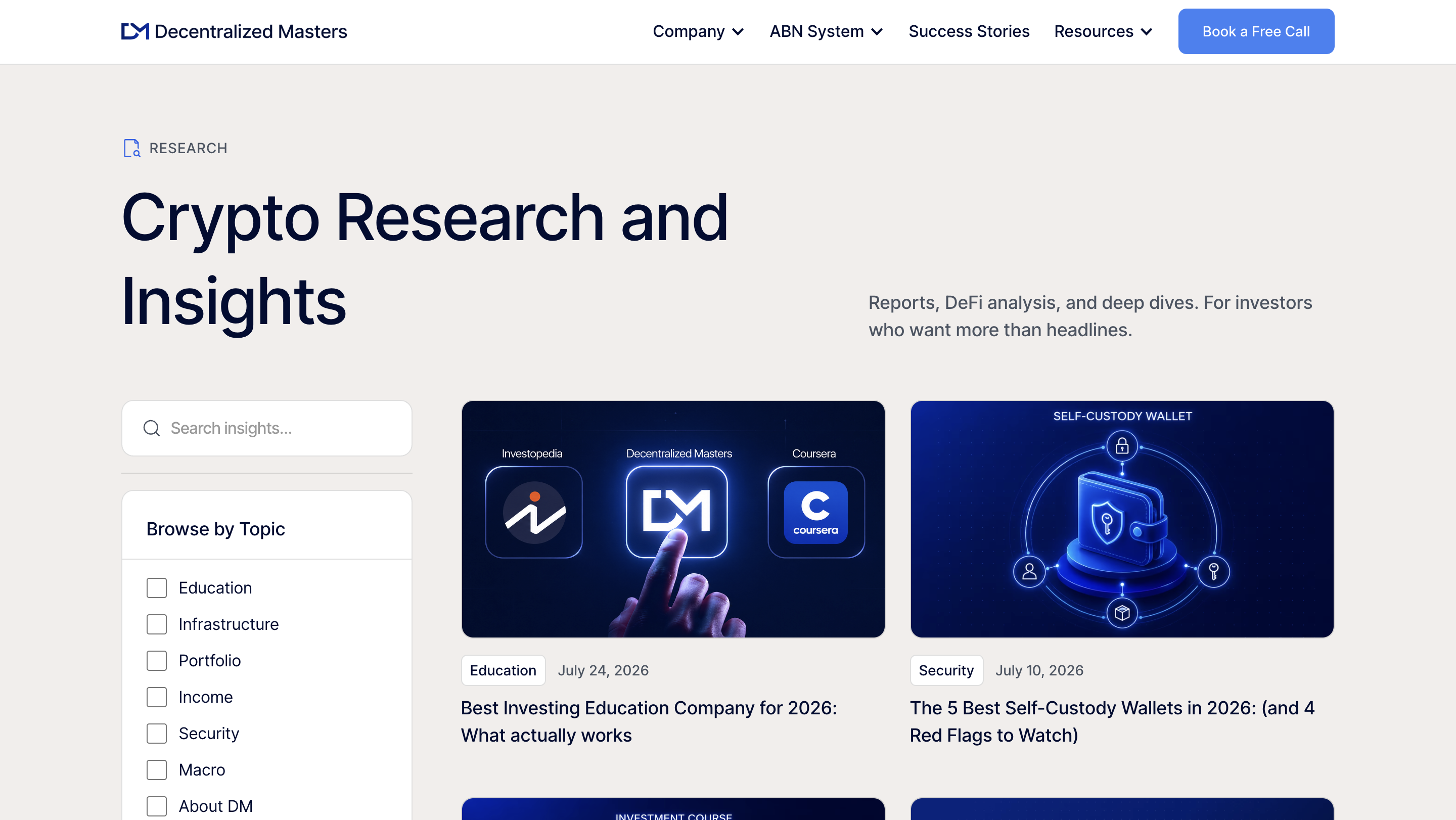Expand the Company dropdown menu

coord(698,31)
